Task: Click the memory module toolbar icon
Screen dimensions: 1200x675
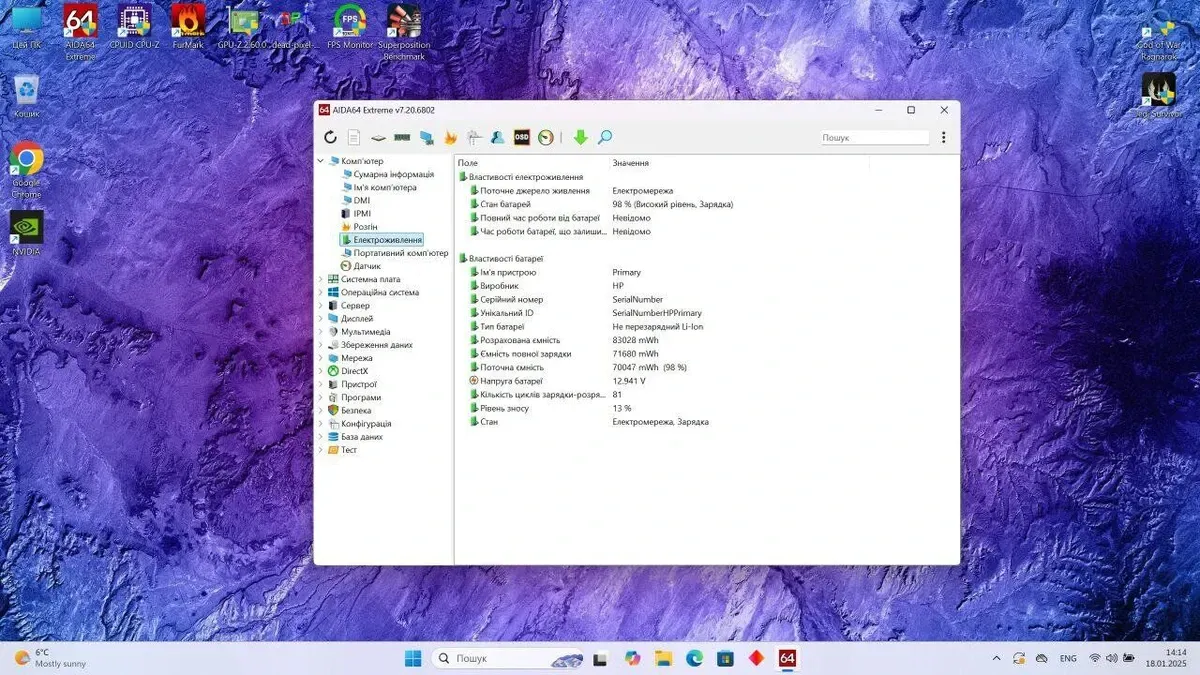Action: [402, 138]
